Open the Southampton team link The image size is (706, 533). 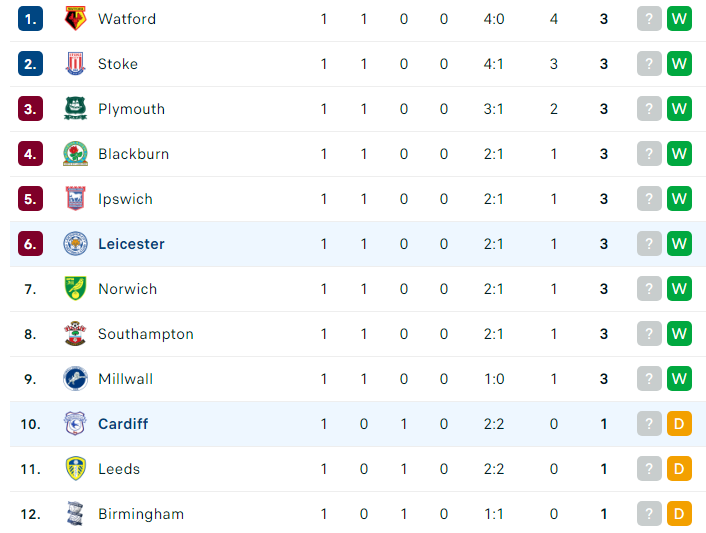(x=146, y=334)
